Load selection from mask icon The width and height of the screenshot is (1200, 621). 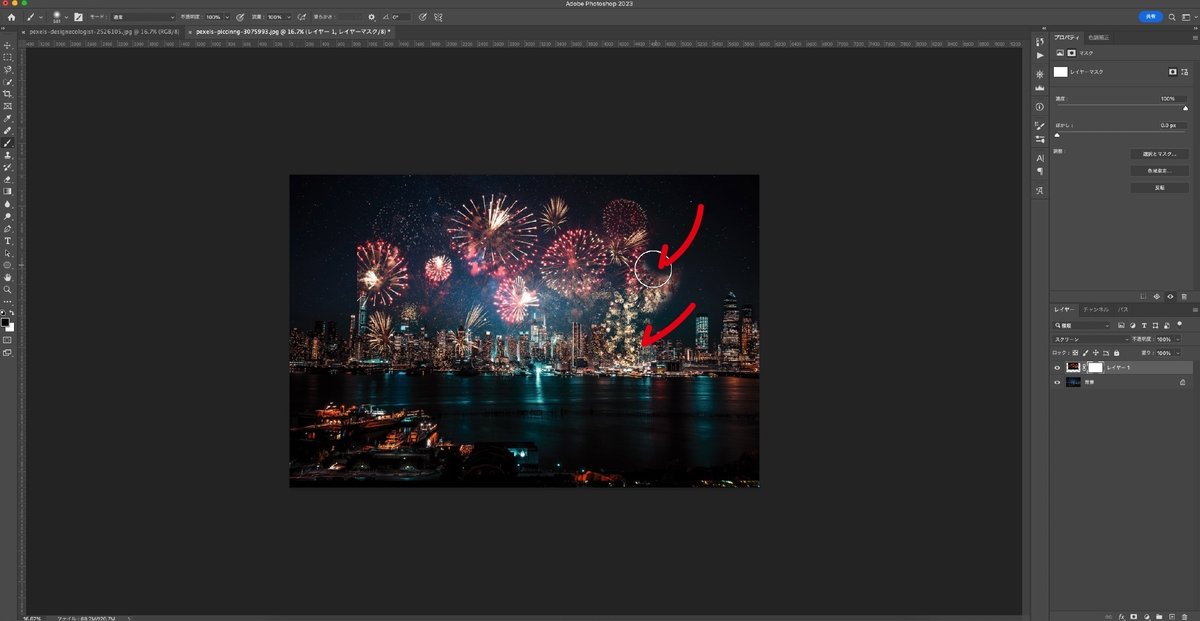coord(1144,296)
